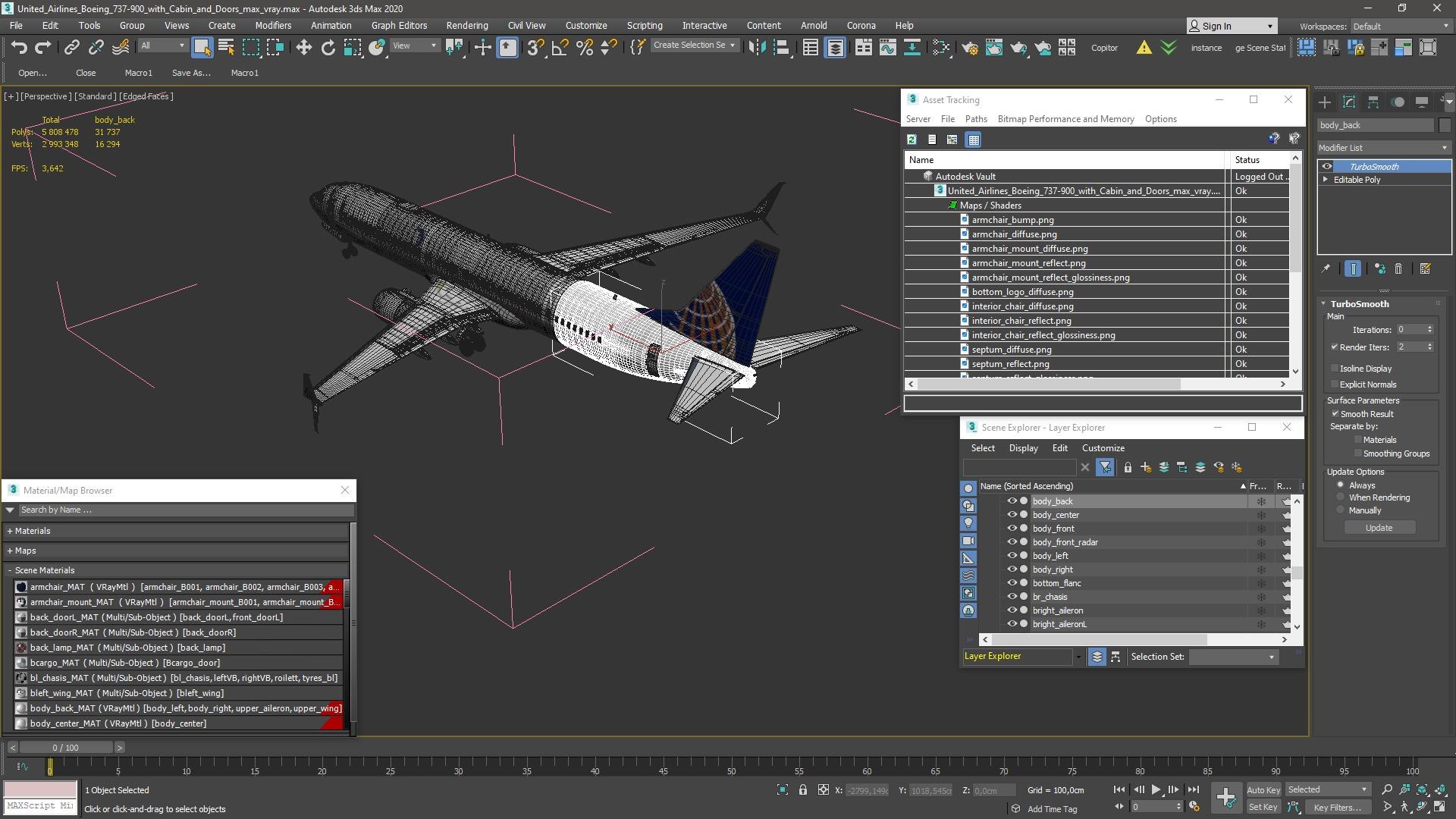This screenshot has width=1456, height=819.
Task: Switch Asset Tracking to table view
Action: tap(974, 140)
